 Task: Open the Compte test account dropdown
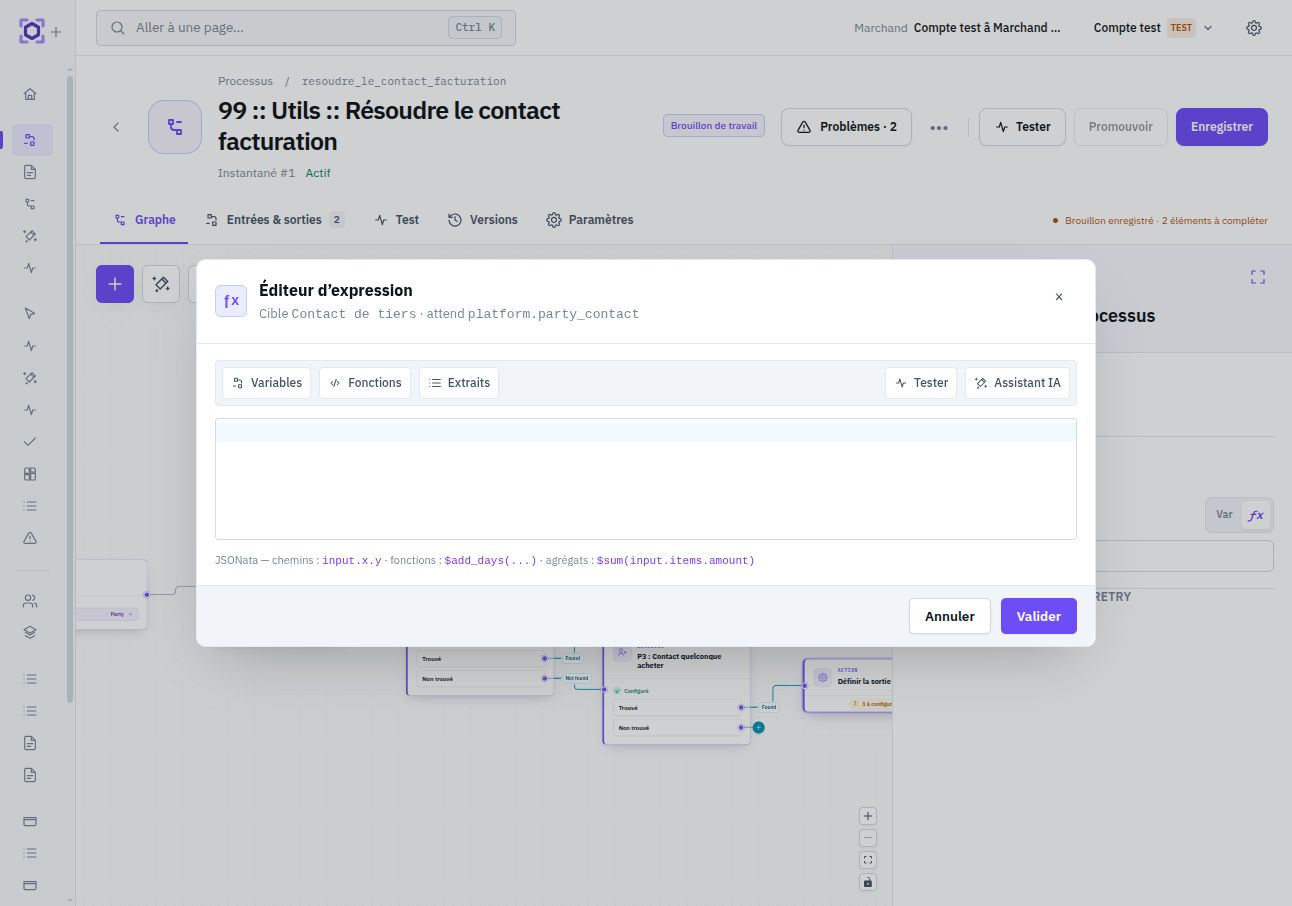[x=1153, y=28]
